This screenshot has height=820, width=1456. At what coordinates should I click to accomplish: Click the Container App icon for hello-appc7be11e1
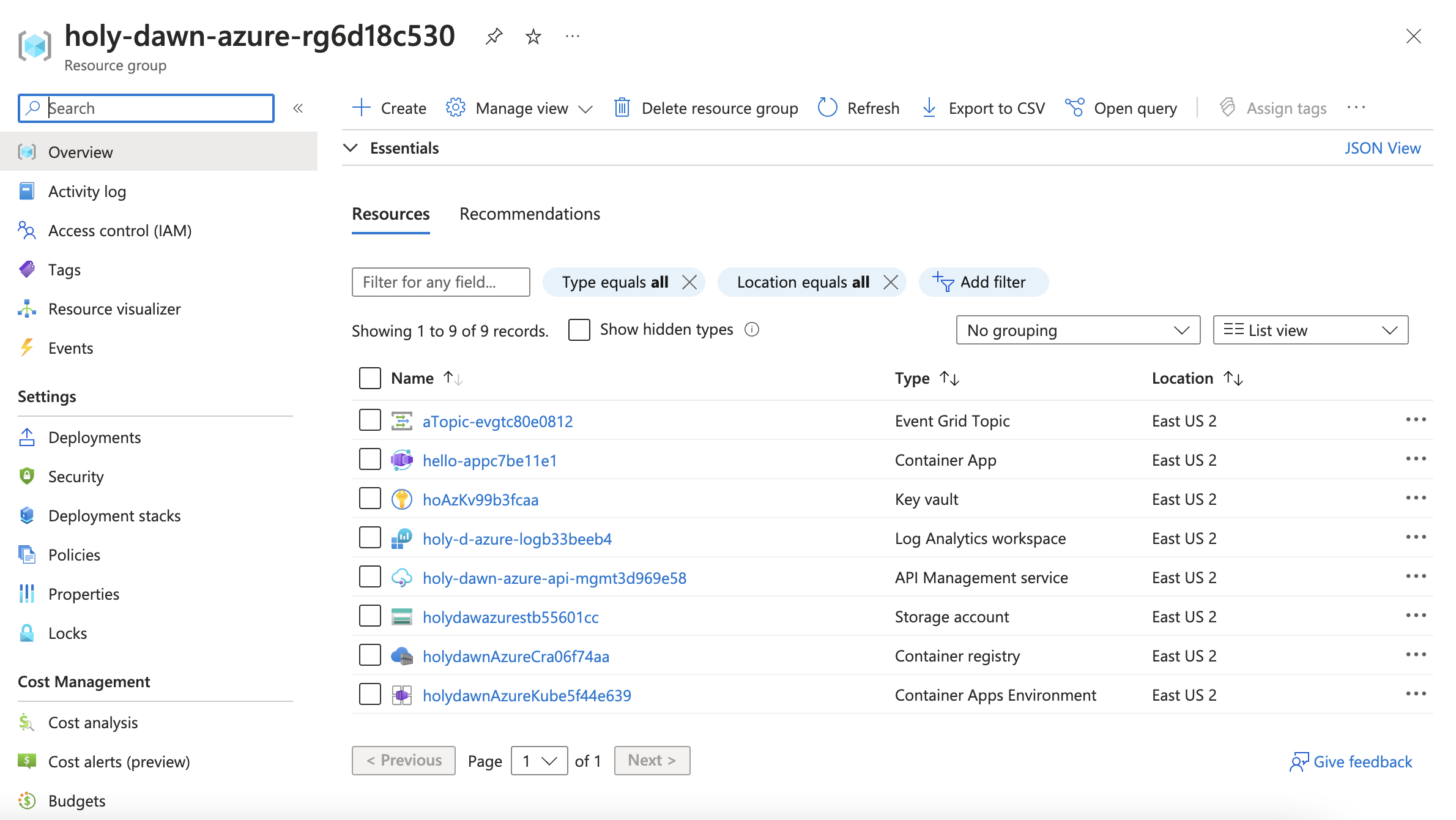(x=401, y=460)
